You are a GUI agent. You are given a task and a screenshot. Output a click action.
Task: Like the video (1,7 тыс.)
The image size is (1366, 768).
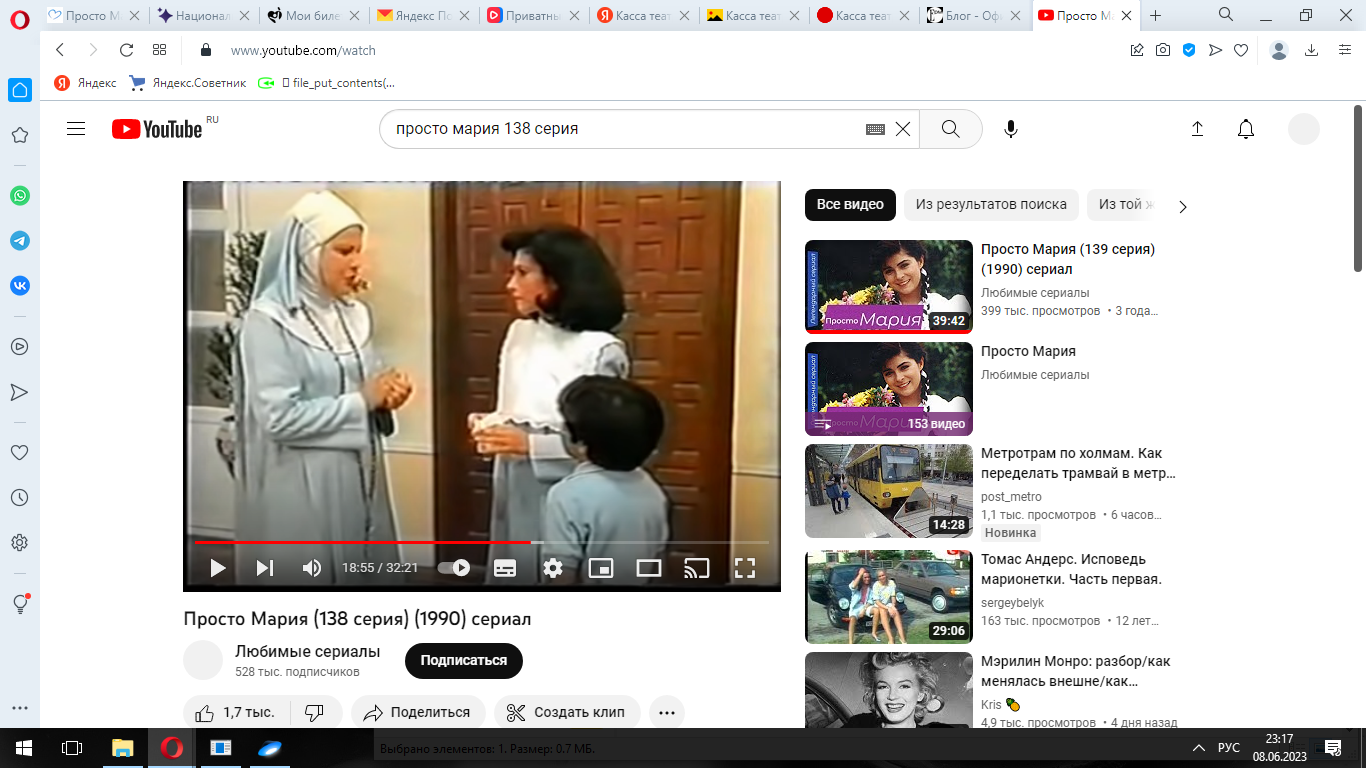(236, 712)
